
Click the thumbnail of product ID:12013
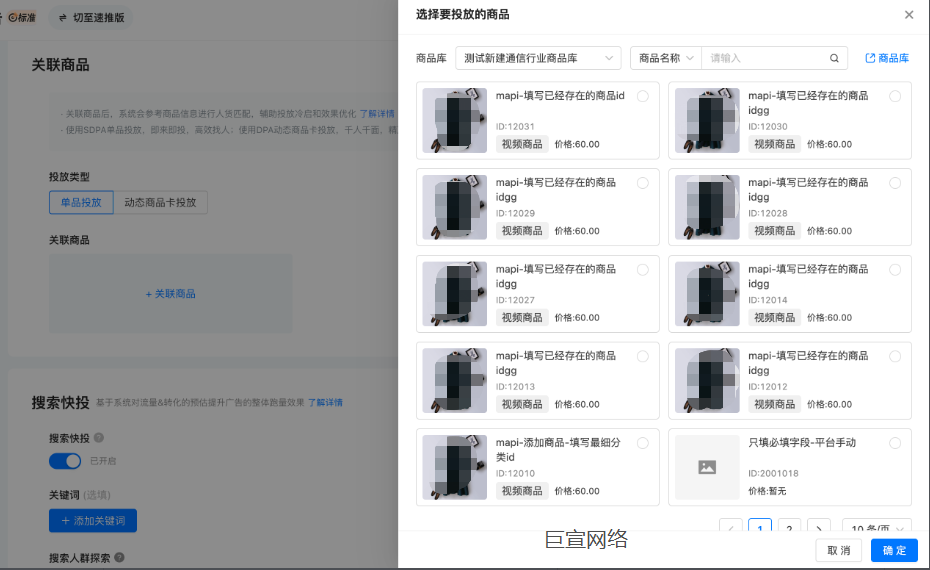click(x=455, y=380)
